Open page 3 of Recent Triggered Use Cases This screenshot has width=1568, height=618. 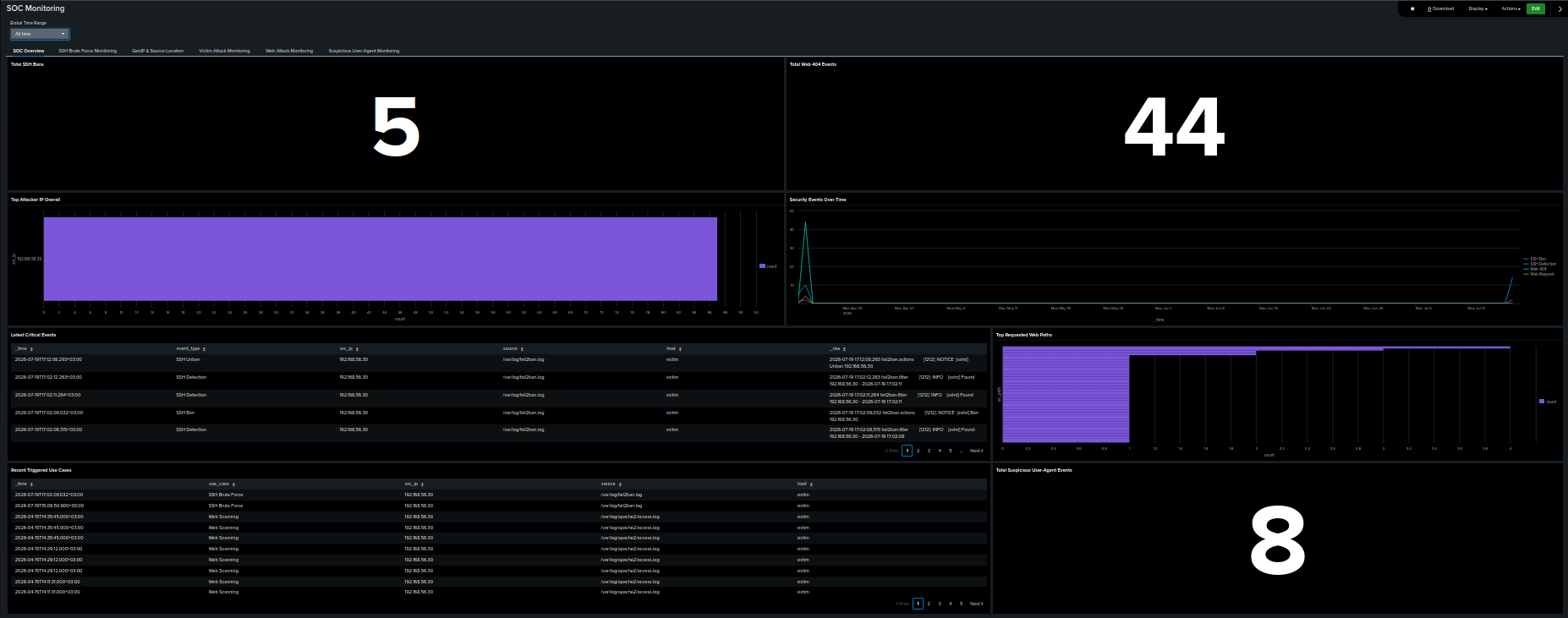(x=940, y=604)
